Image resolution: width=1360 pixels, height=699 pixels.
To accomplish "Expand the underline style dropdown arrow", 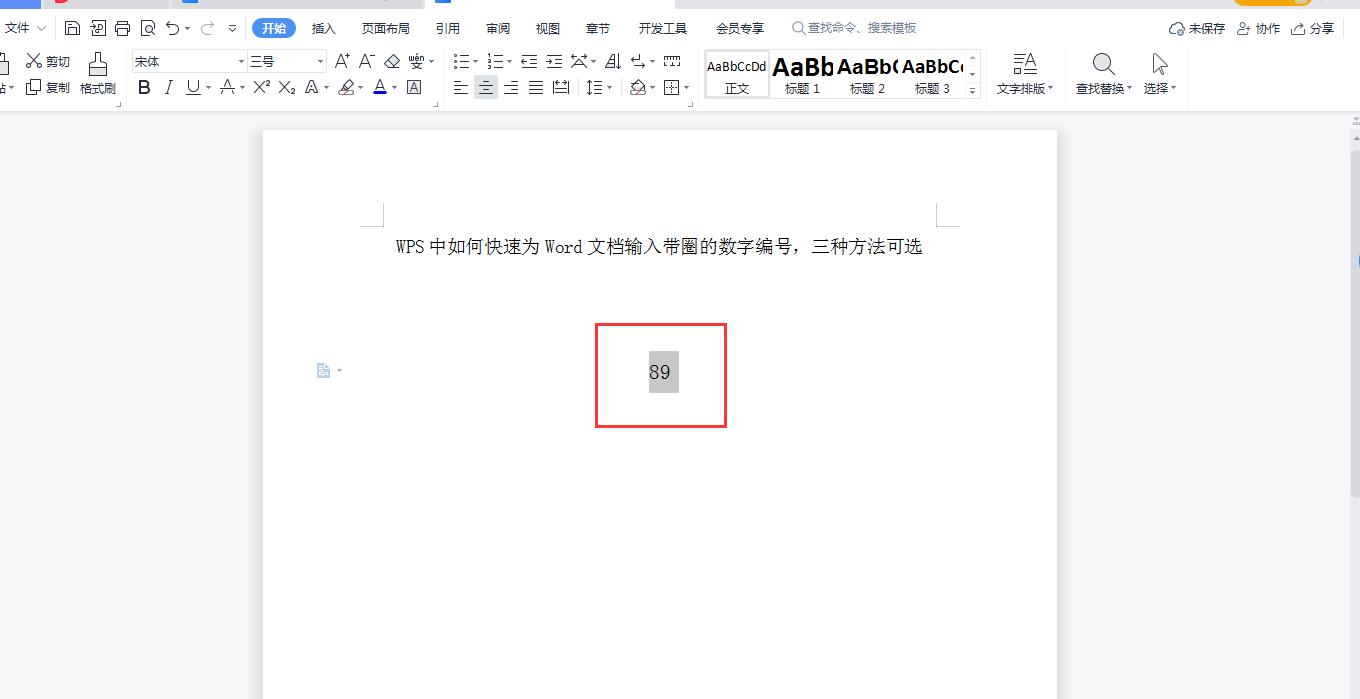I will 208,88.
